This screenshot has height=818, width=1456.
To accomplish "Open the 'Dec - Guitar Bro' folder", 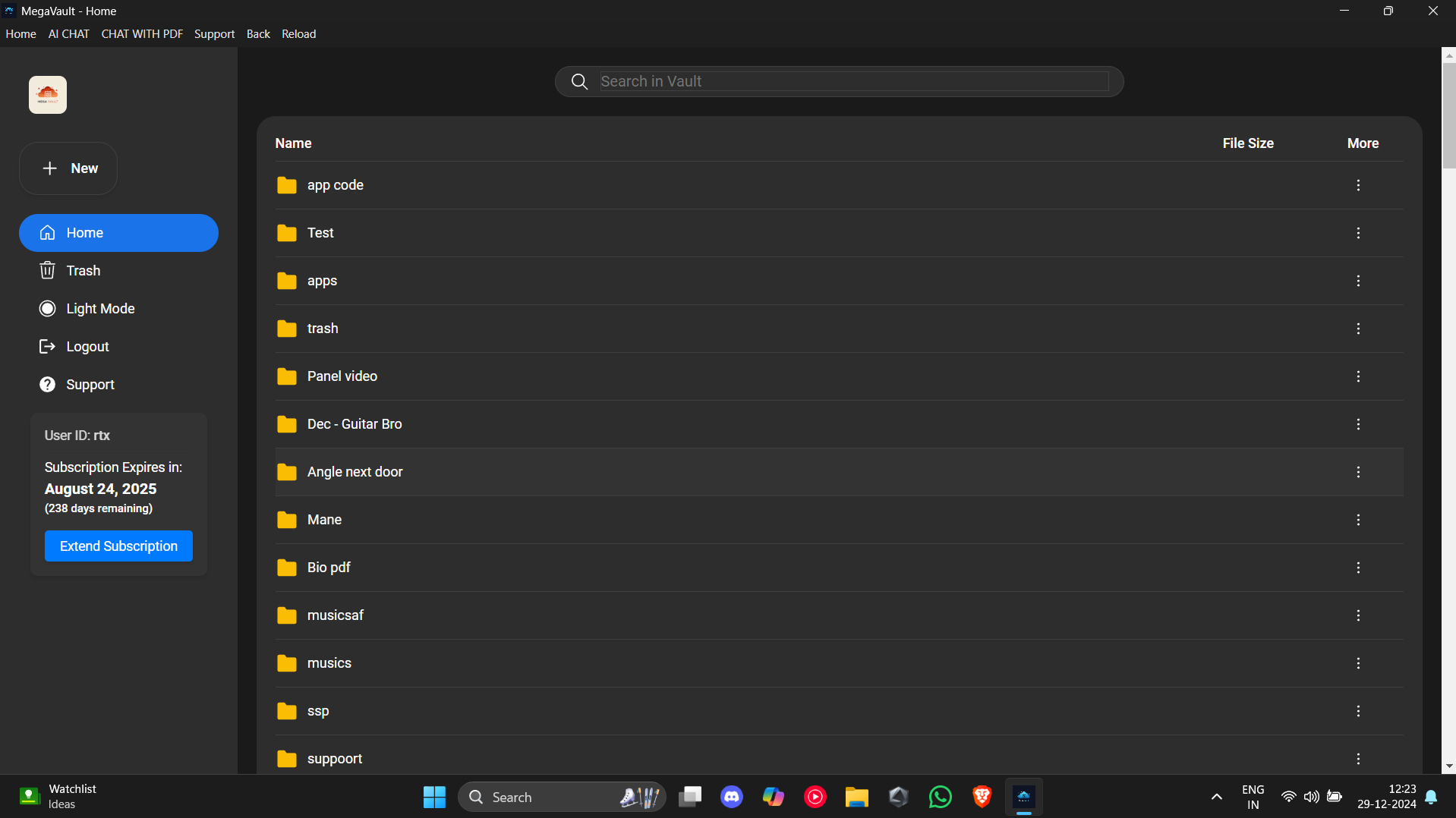I will 354,424.
